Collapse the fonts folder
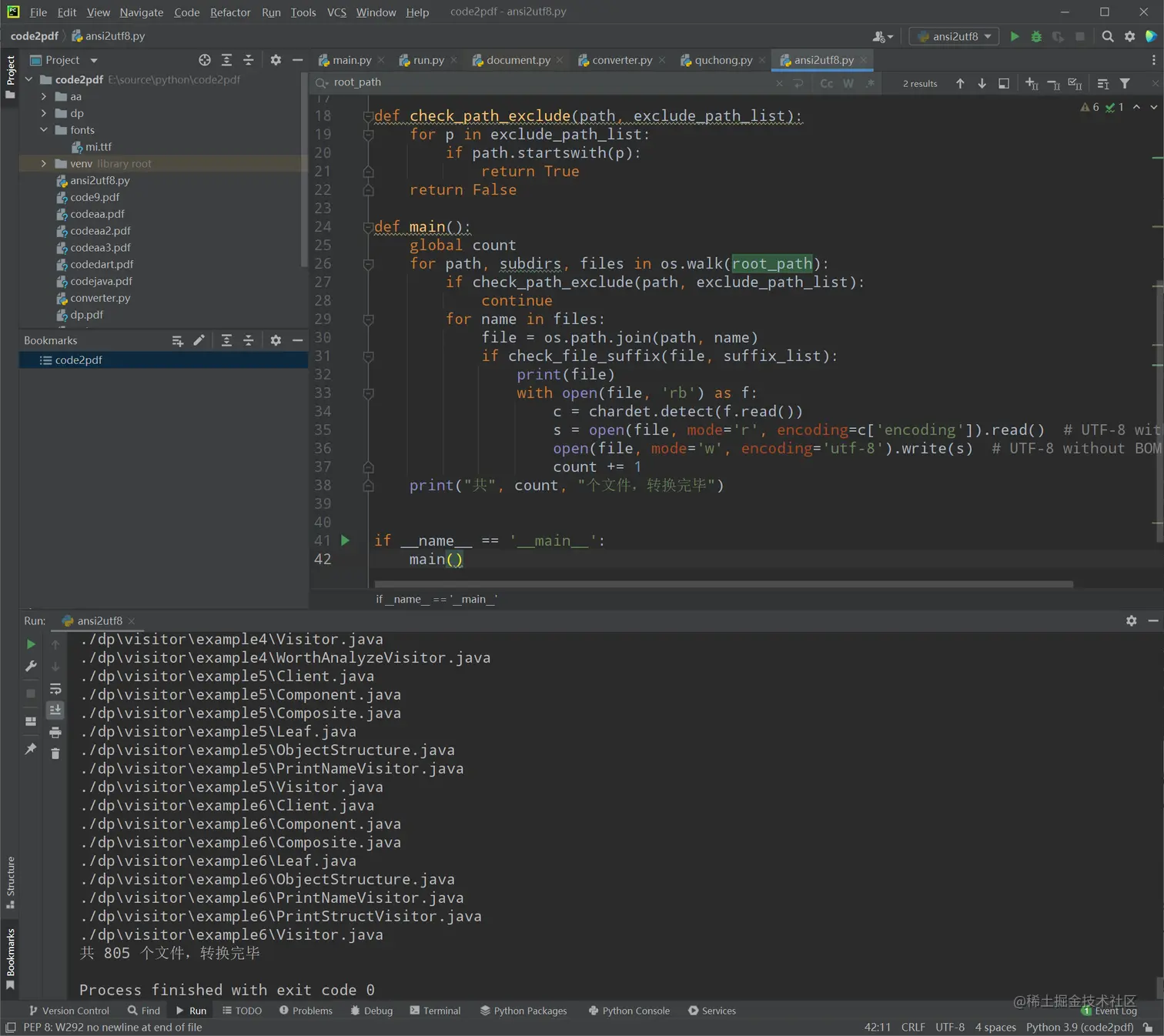 pyautogui.click(x=44, y=130)
